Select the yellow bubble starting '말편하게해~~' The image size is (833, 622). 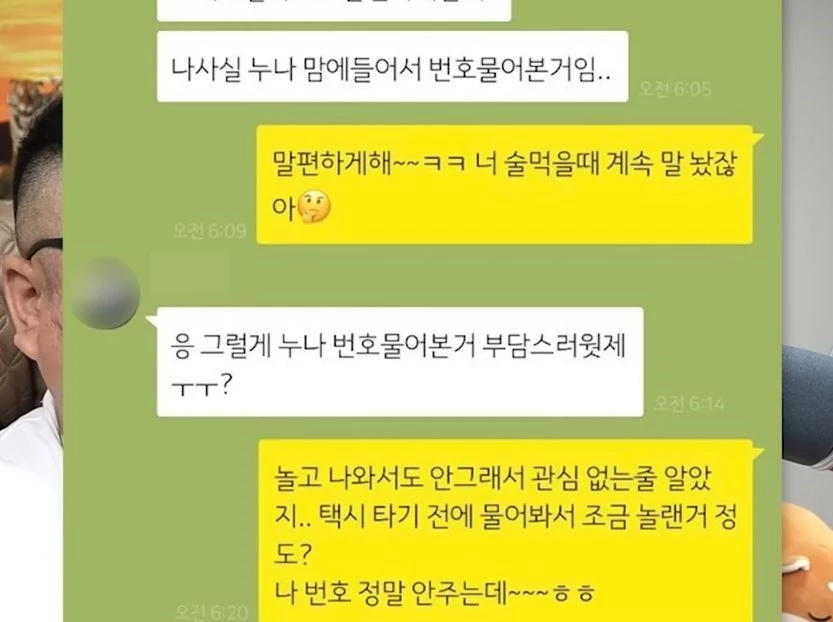505,185
